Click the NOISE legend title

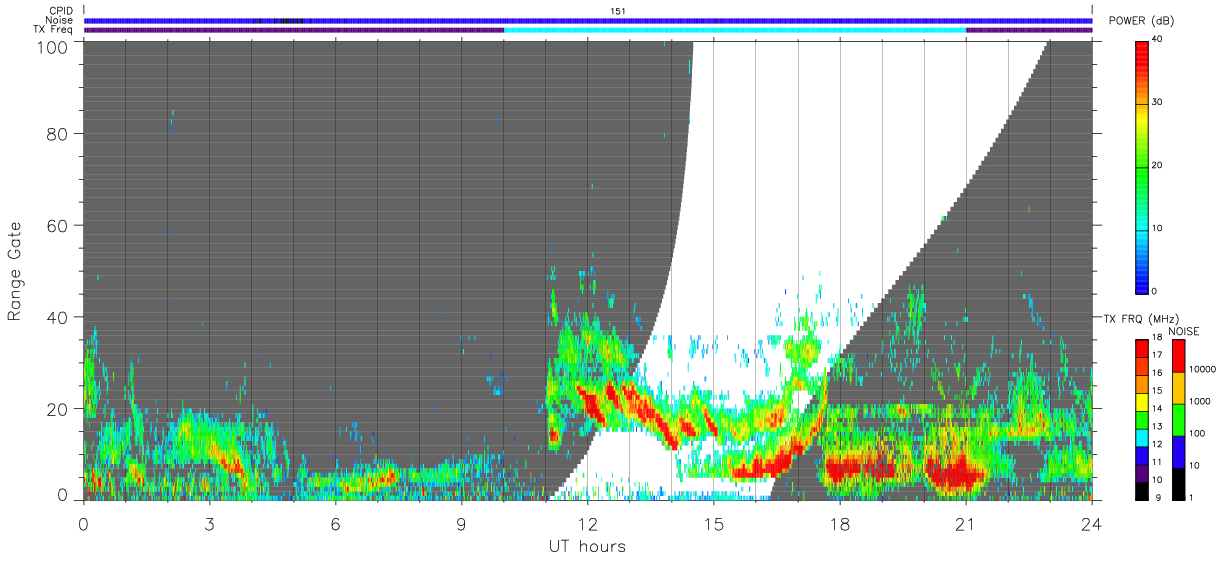[1184, 331]
